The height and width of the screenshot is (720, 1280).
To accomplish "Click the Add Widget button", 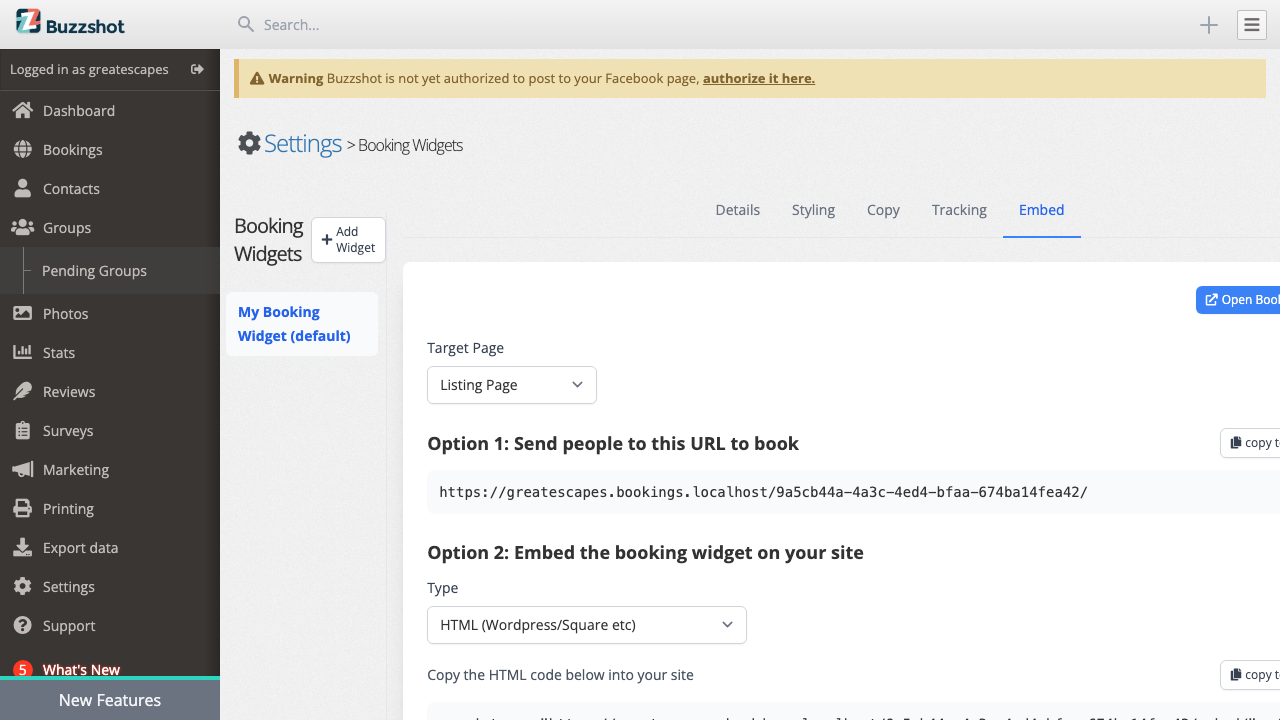I will [348, 240].
